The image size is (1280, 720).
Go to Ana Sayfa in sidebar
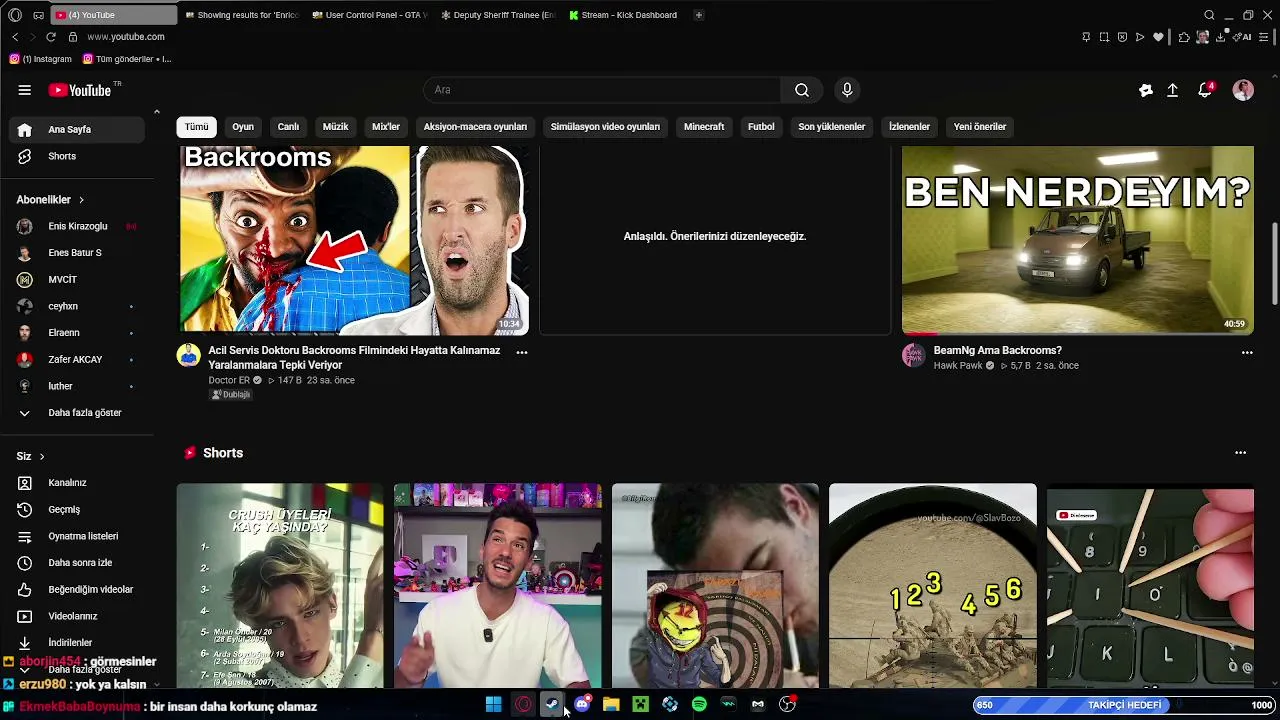click(x=77, y=130)
